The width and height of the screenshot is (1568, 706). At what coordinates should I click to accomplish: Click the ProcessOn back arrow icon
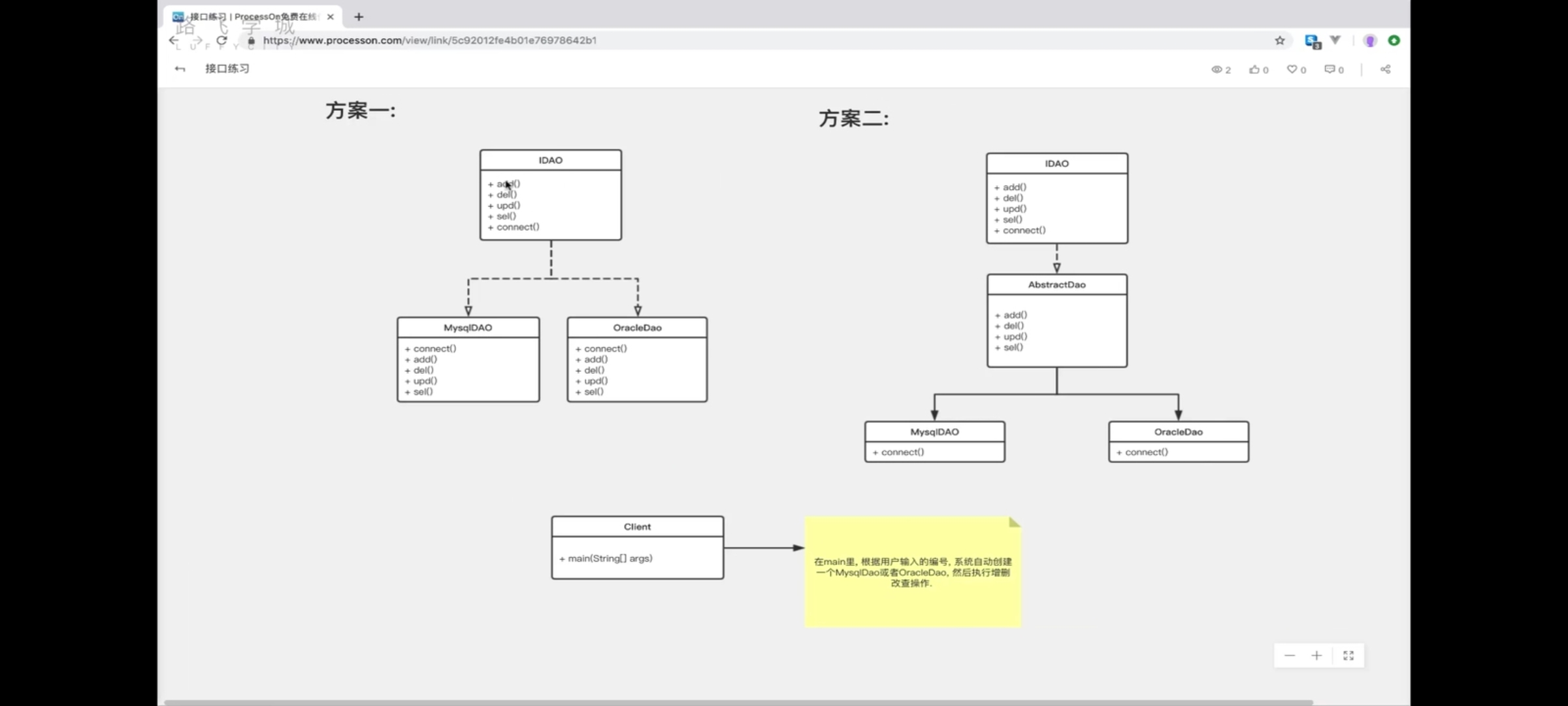click(180, 69)
